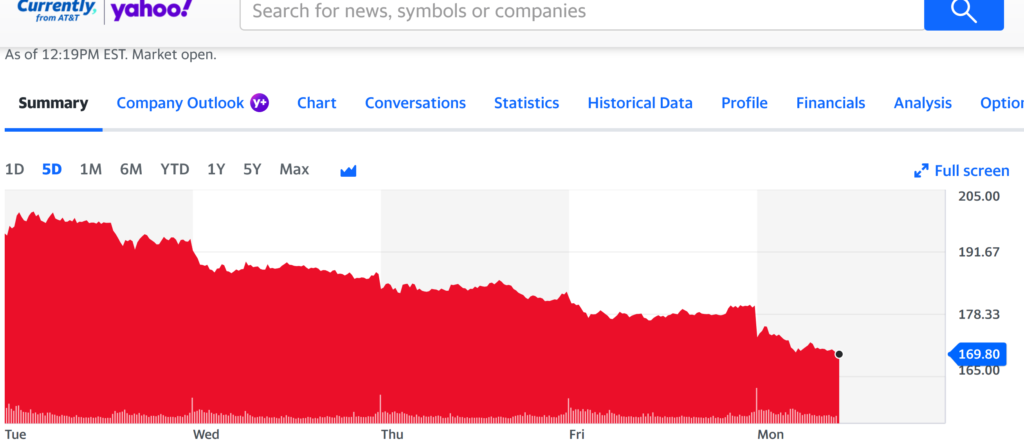Click the Yahoo logo

151,10
